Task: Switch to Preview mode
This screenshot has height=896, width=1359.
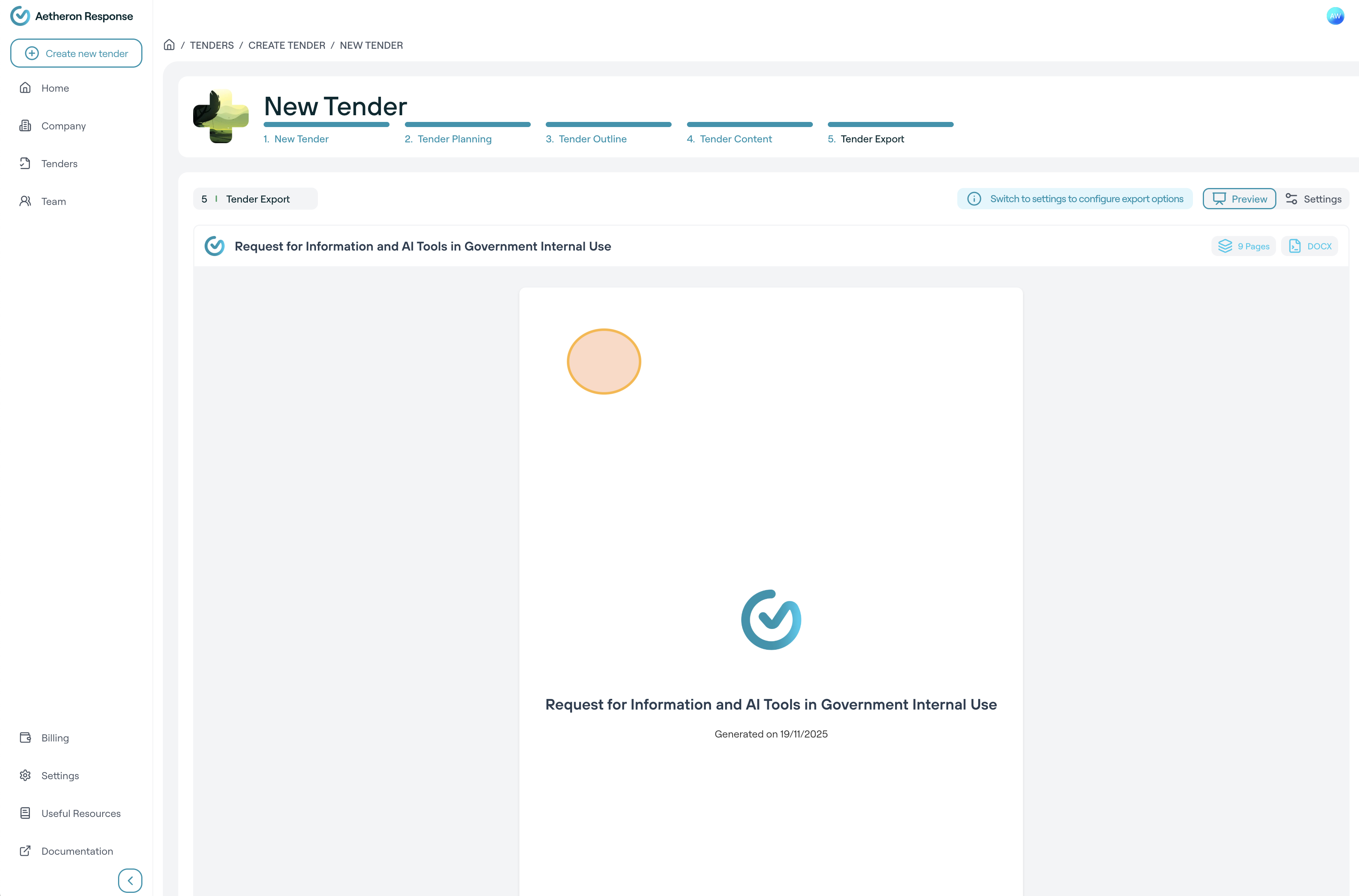Action: tap(1239, 199)
